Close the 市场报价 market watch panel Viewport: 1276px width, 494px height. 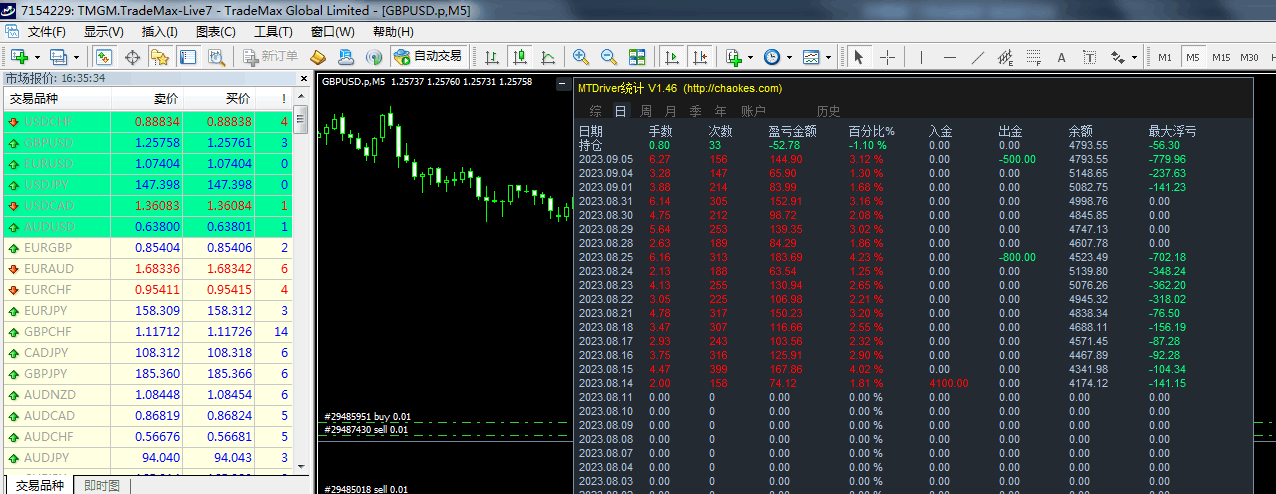[x=302, y=77]
